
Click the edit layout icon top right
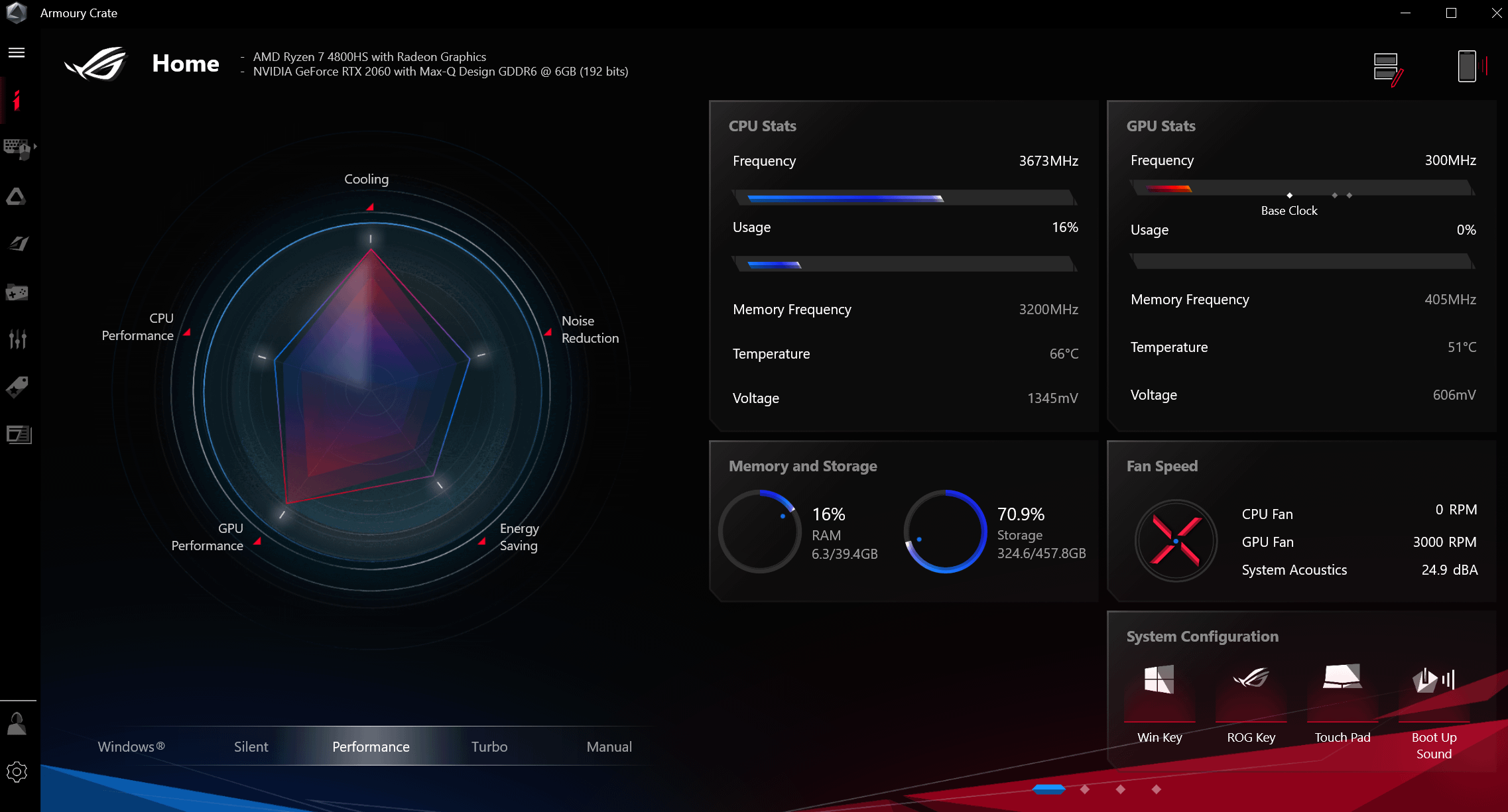click(x=1388, y=68)
